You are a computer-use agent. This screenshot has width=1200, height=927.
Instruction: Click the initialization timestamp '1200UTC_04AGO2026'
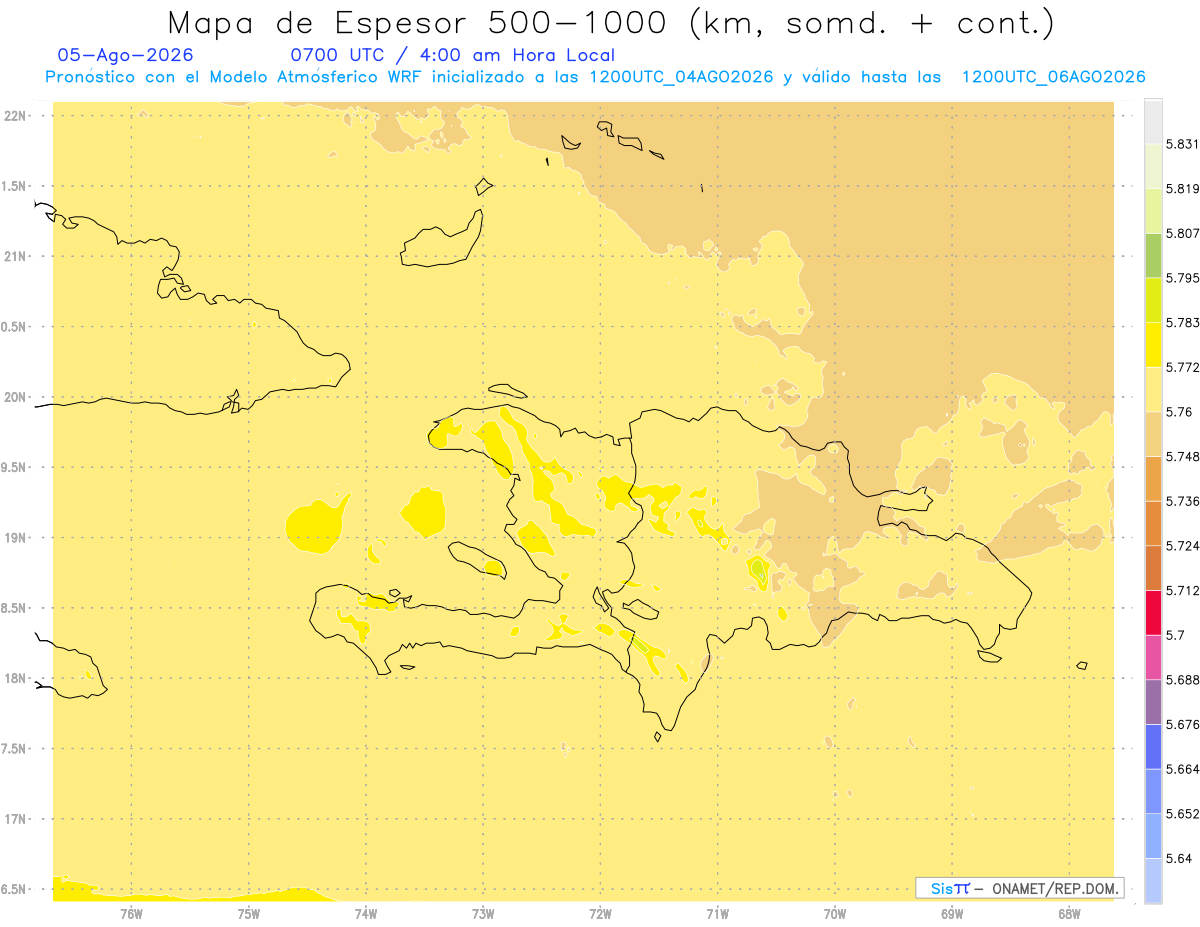[x=681, y=77]
